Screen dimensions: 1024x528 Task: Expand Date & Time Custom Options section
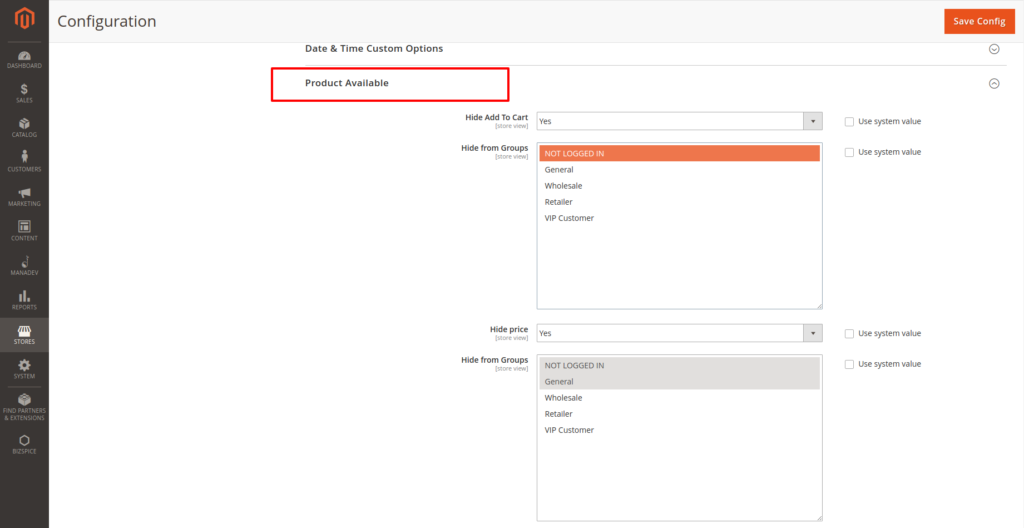tap(993, 49)
